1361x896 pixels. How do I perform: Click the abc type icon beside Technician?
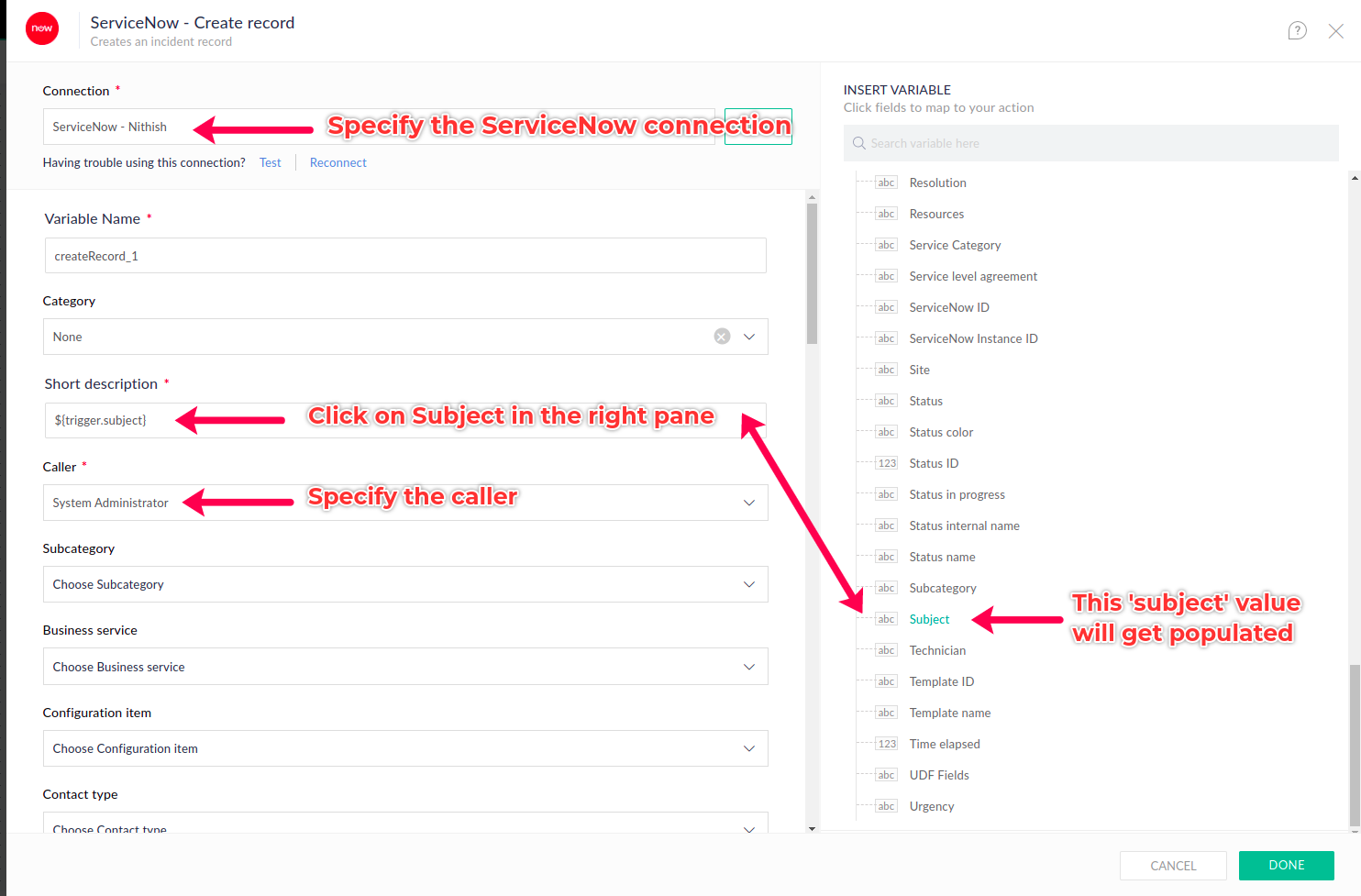pyautogui.click(x=886, y=650)
